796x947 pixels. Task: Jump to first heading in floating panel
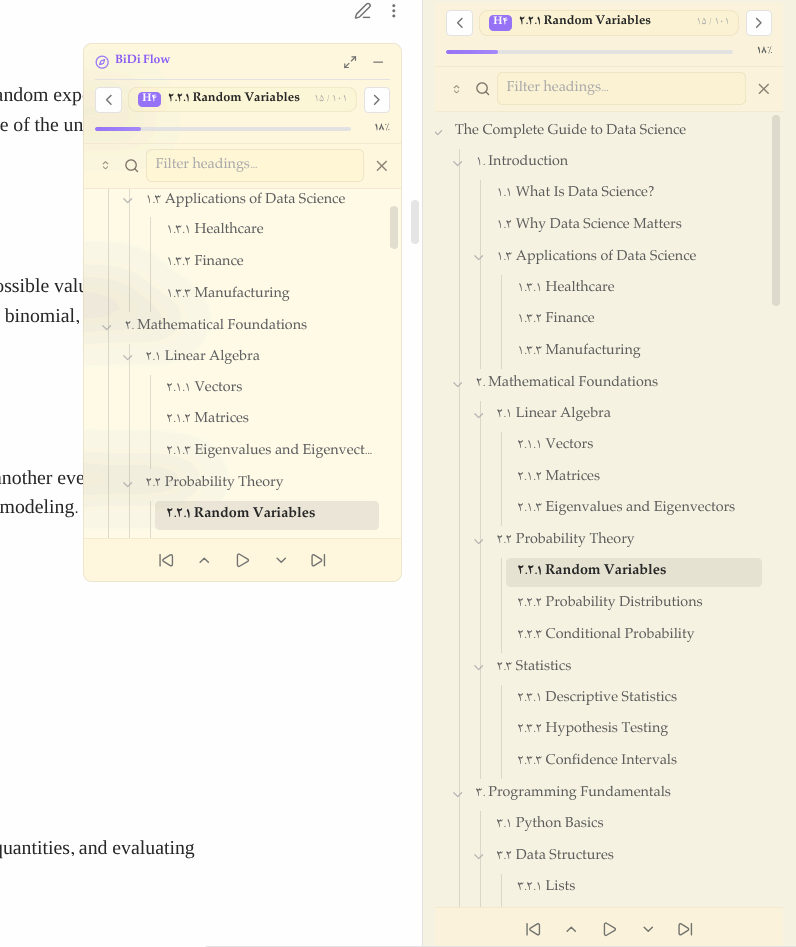point(166,560)
